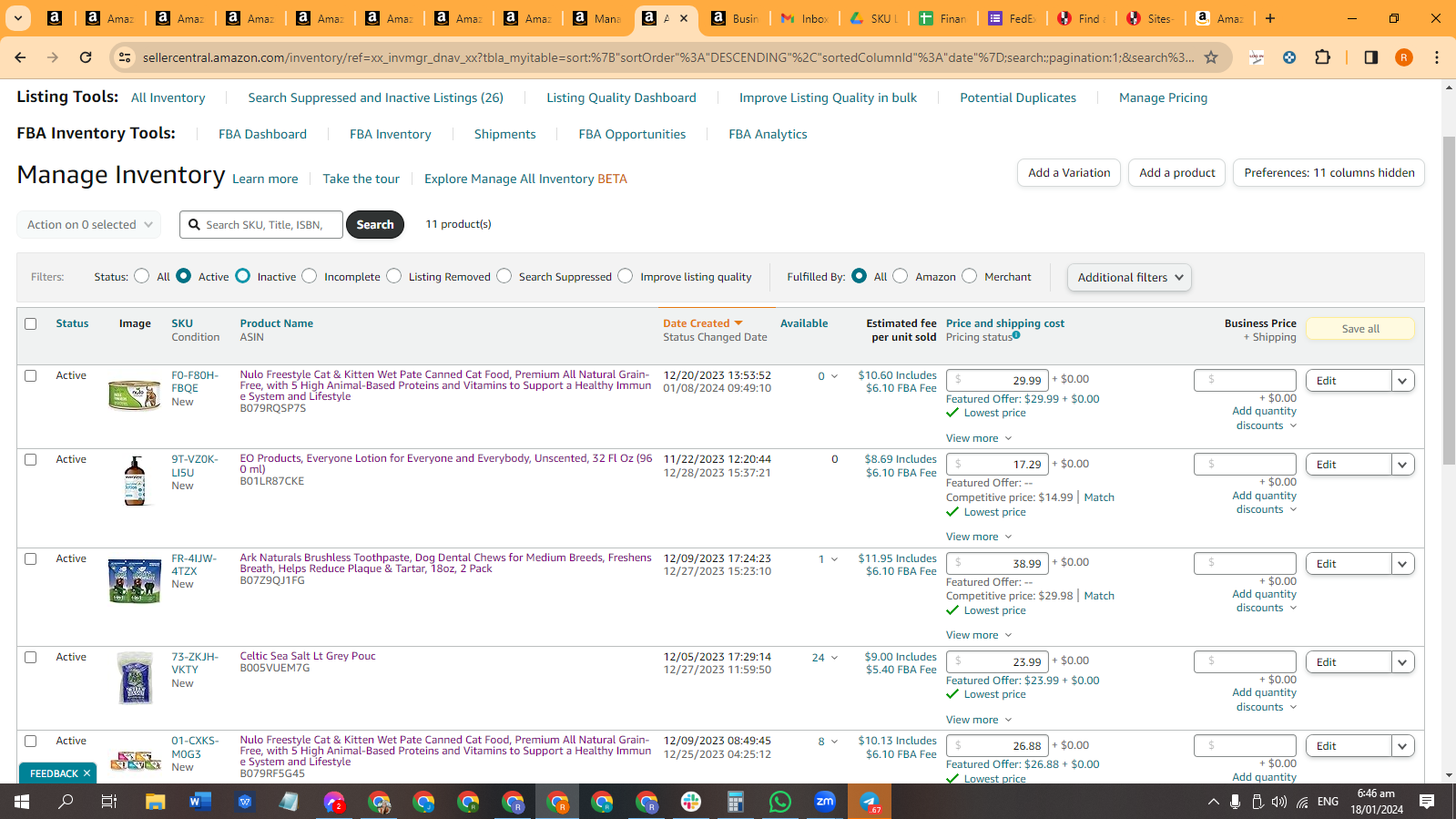Open File Explorer from the taskbar
Screen dimensions: 1456x819
(x=156, y=802)
